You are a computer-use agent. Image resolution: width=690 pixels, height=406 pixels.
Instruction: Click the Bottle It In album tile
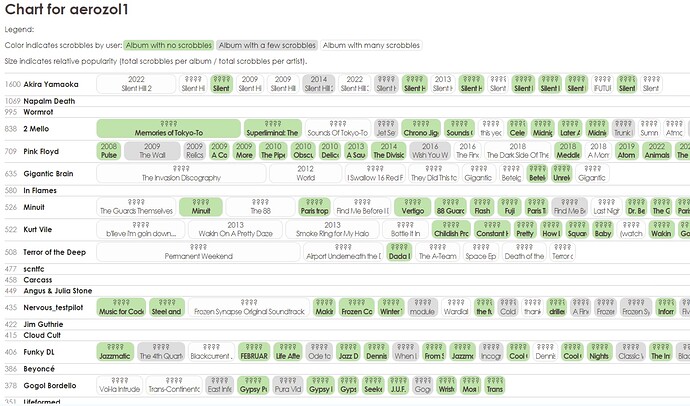pos(405,229)
